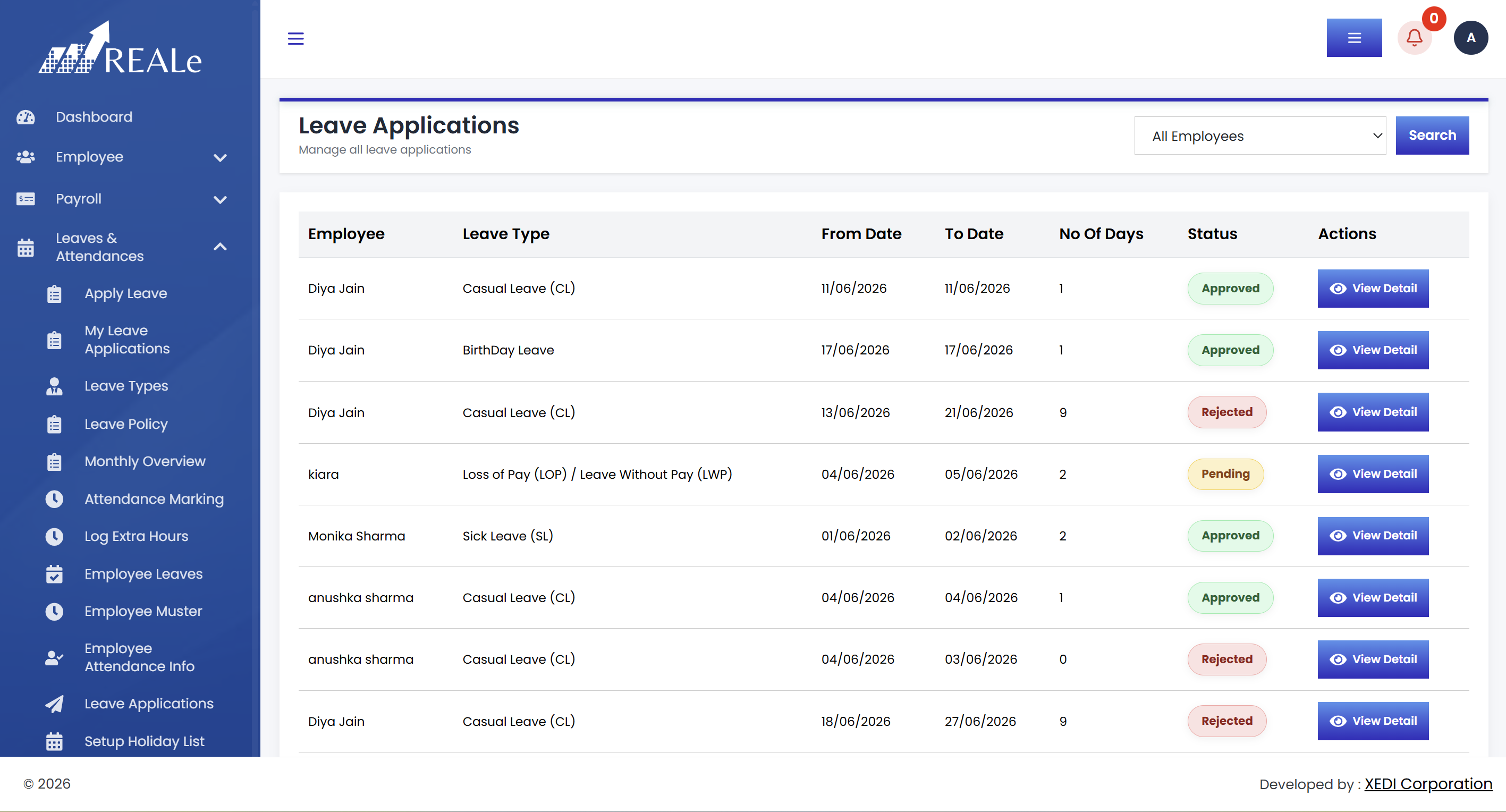Open the All Employees dropdown
The image size is (1506, 812).
(1260, 136)
